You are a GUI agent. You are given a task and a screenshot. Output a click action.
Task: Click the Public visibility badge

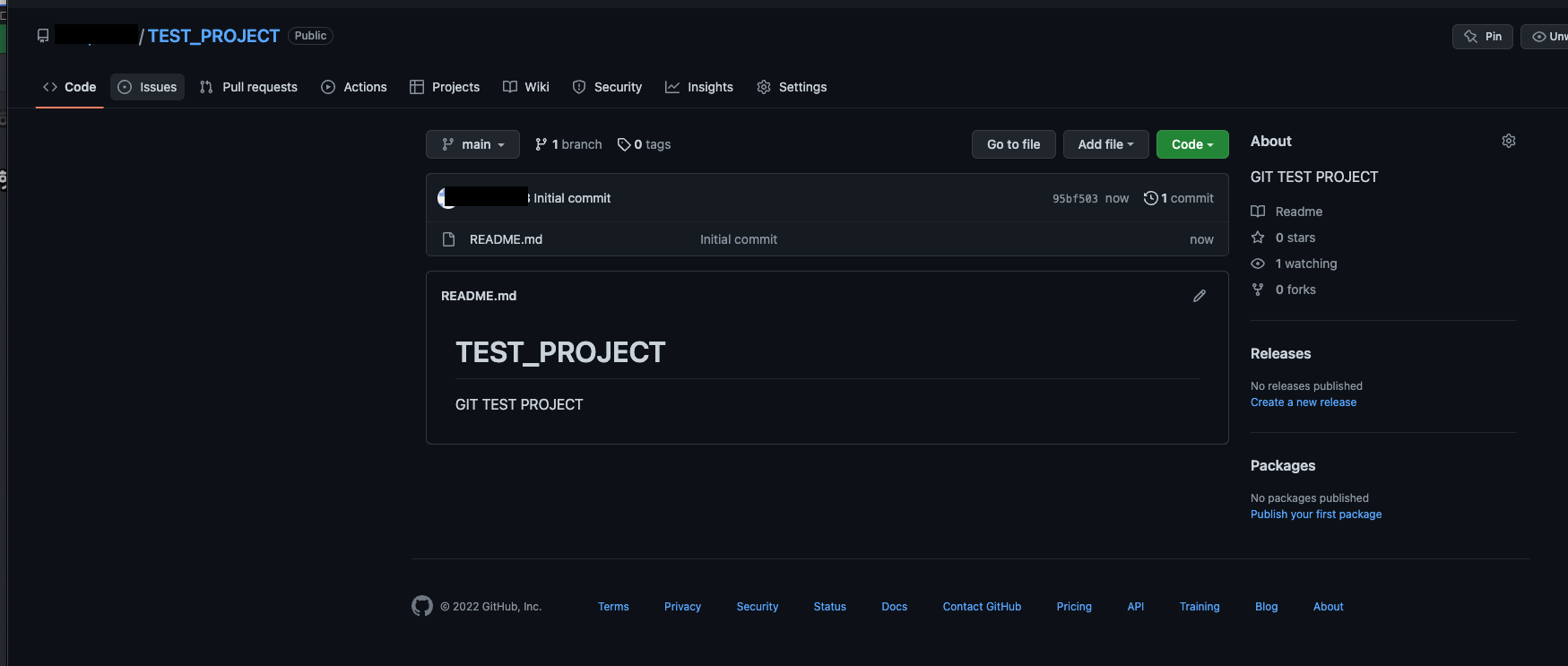310,36
